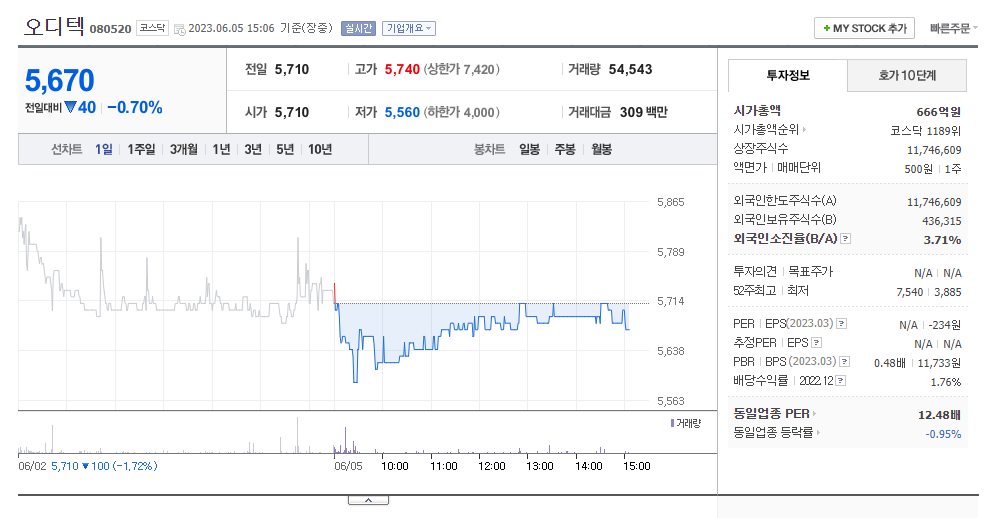Click the 외국인보유주식수(B) value 436,315

click(x=941, y=221)
